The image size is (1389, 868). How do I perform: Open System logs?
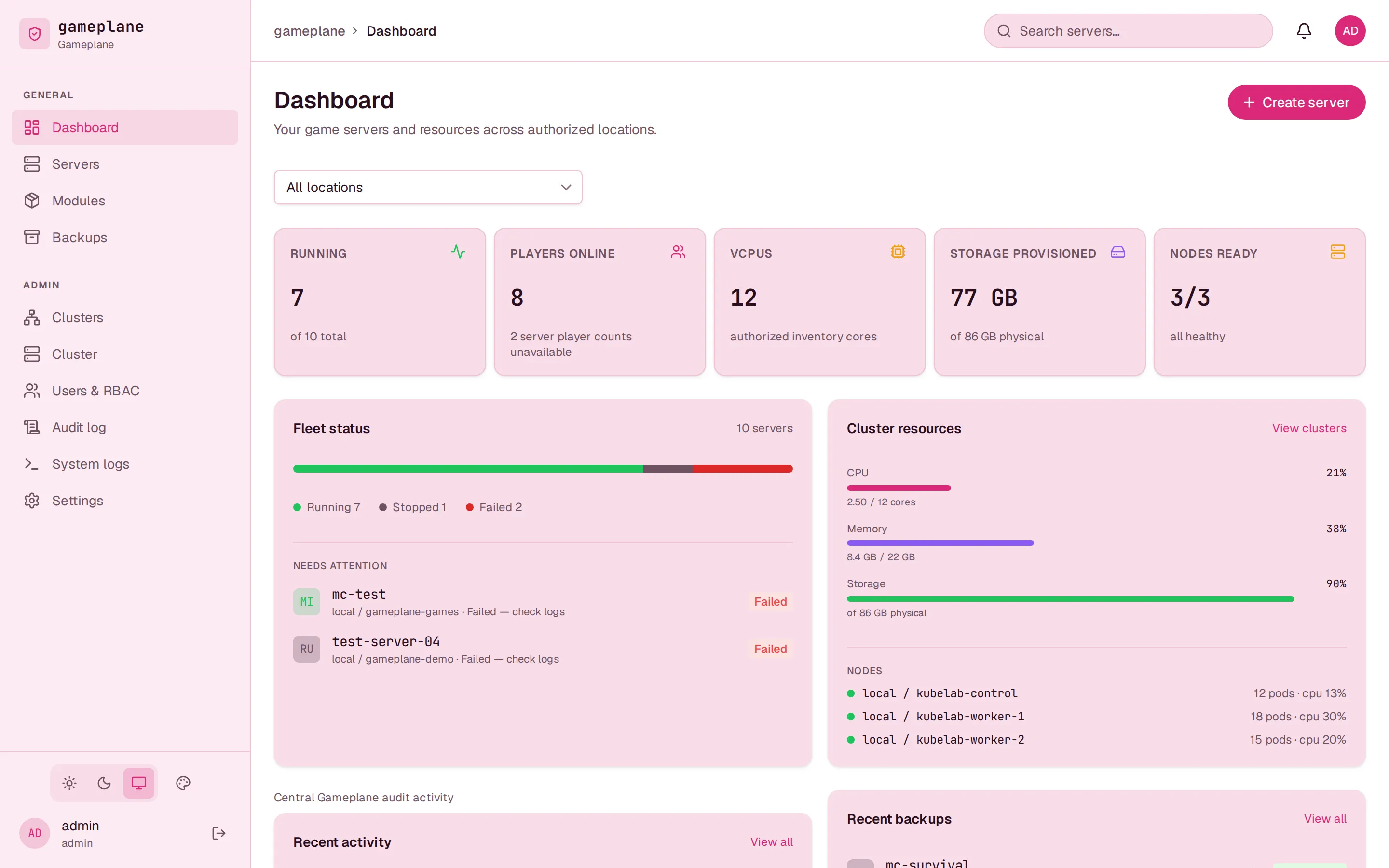coord(124,464)
